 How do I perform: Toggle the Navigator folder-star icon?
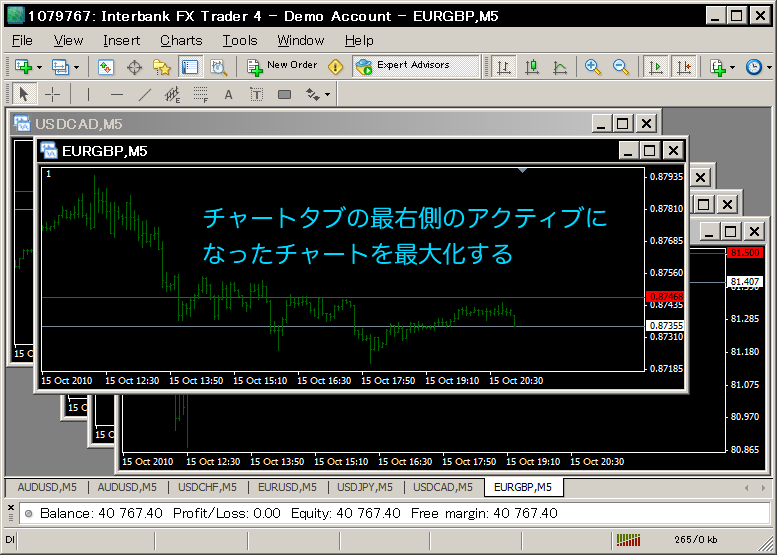coord(162,67)
